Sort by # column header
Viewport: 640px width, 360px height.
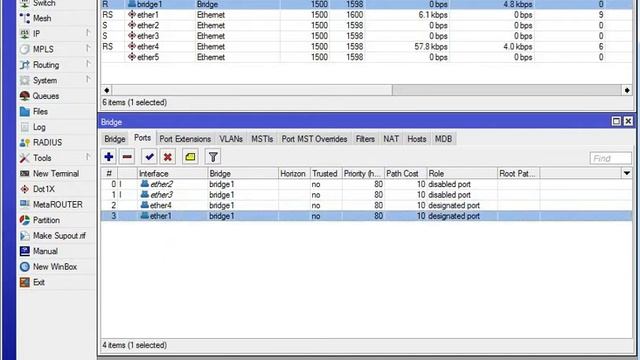coord(109,173)
